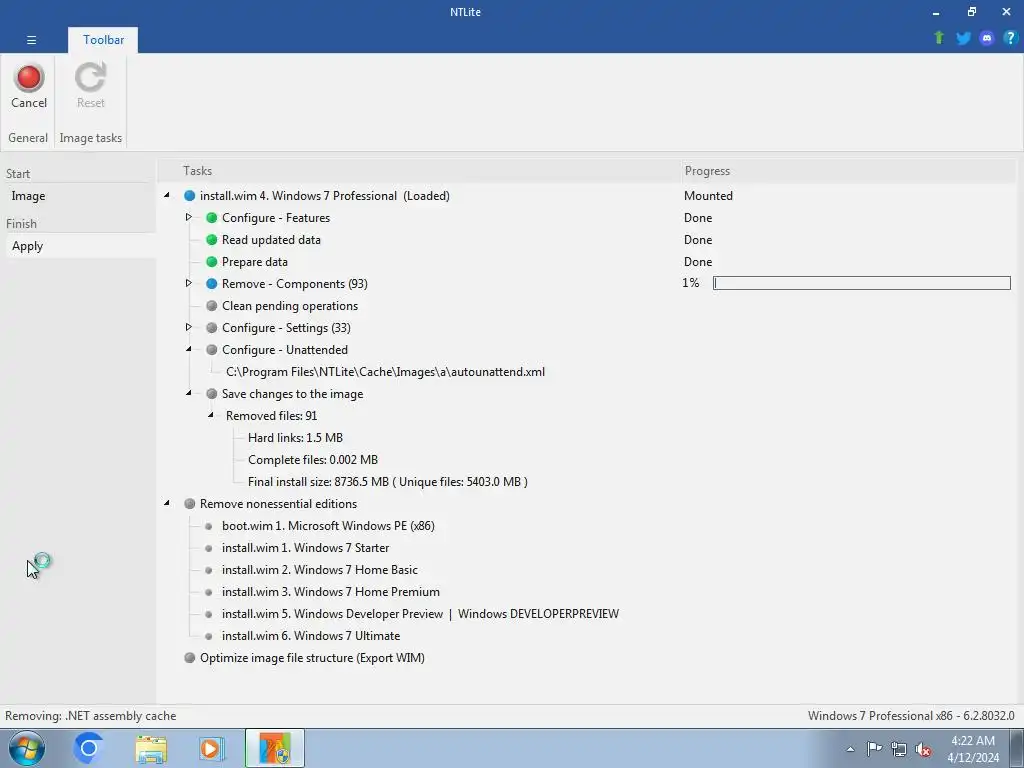
Task: Click the blue Help question icon
Action: point(1010,38)
